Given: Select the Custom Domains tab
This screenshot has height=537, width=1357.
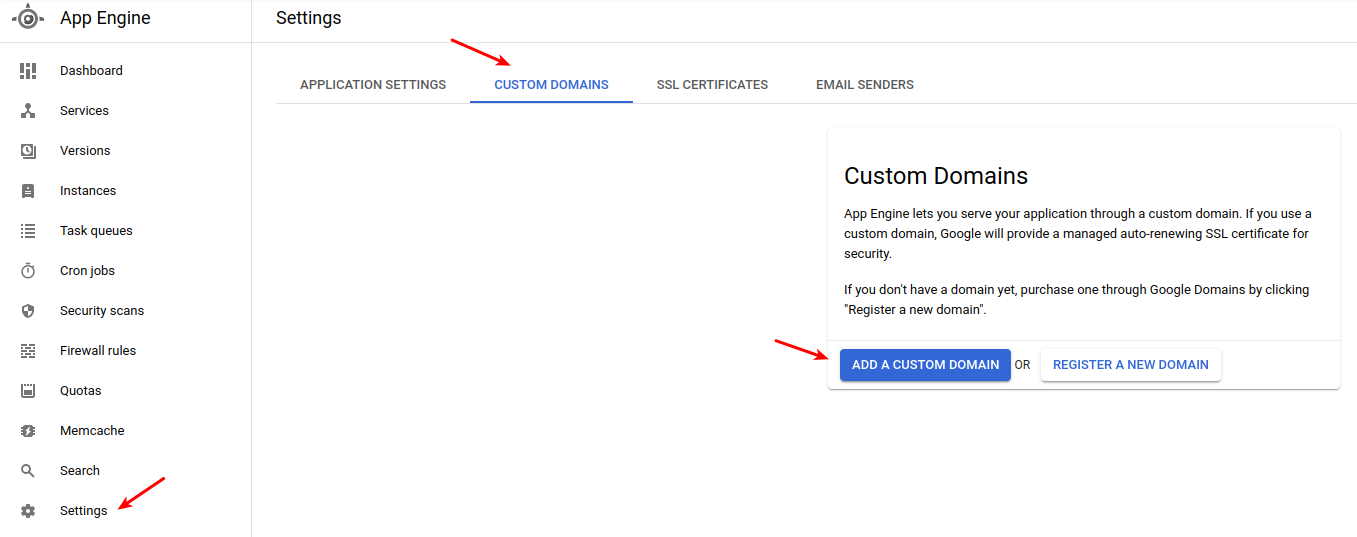Looking at the screenshot, I should tap(551, 85).
